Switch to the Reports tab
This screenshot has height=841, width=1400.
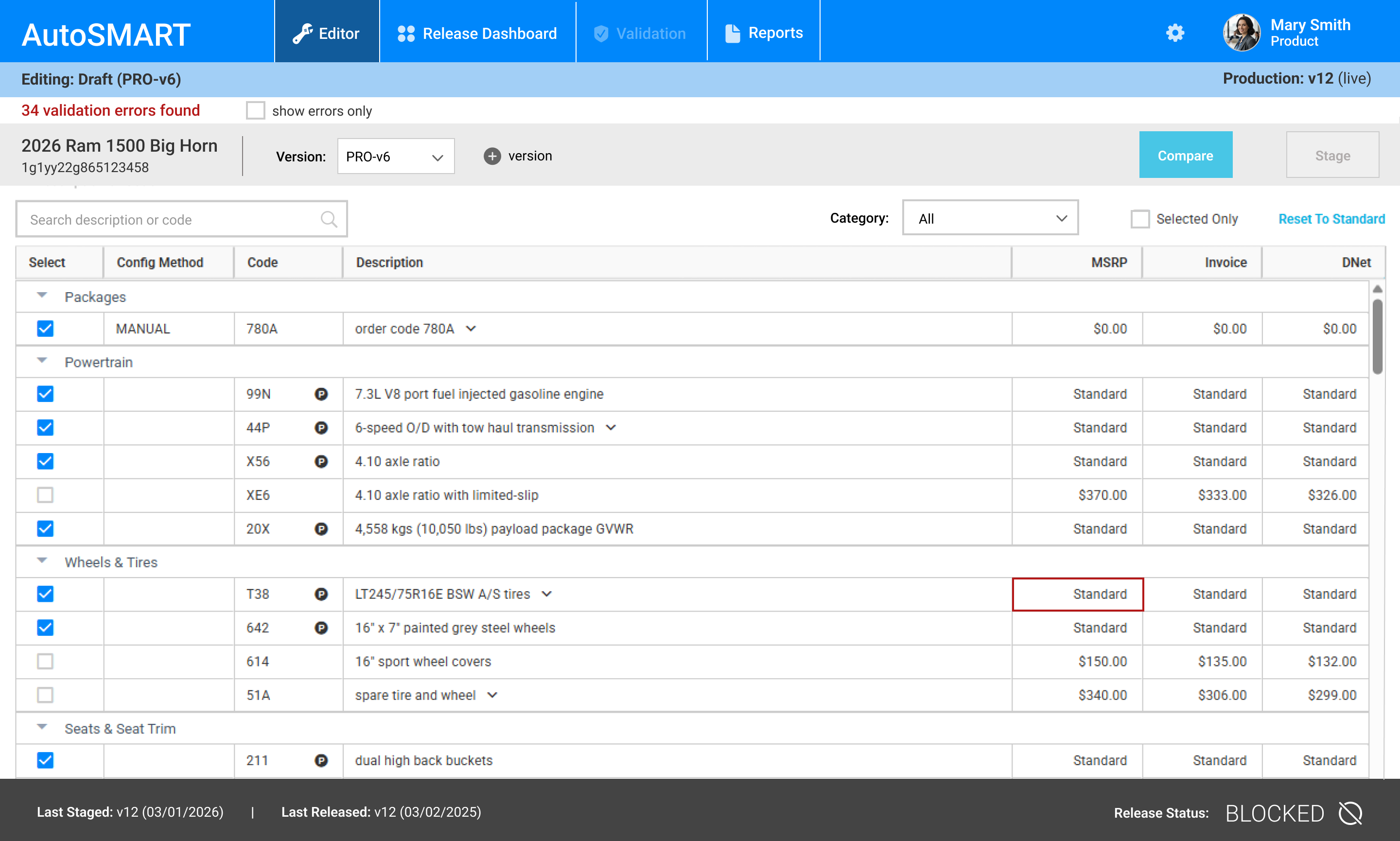coord(763,33)
